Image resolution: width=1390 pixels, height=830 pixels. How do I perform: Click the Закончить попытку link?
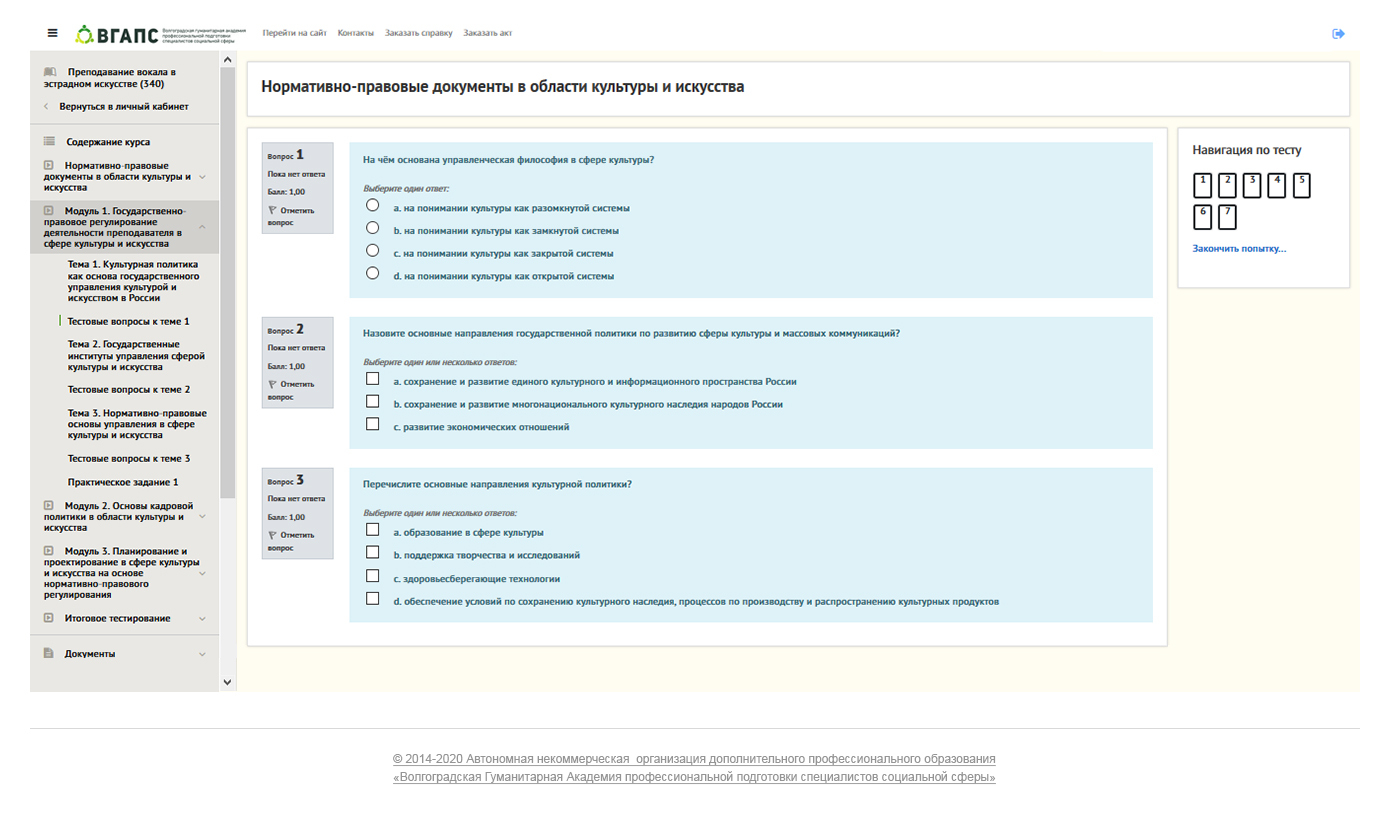pos(1239,249)
